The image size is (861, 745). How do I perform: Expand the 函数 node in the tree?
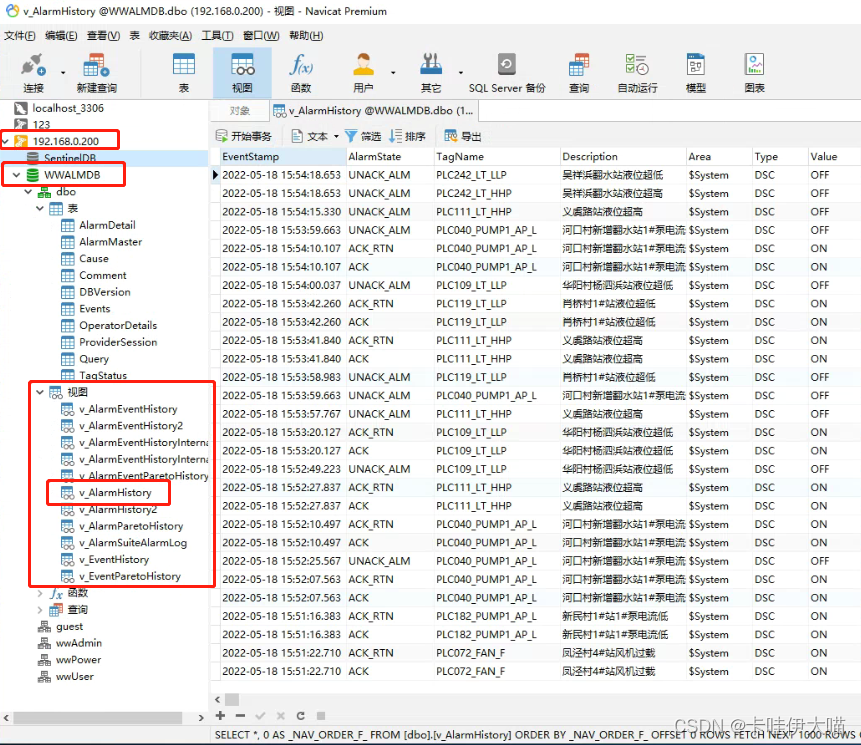[40, 593]
